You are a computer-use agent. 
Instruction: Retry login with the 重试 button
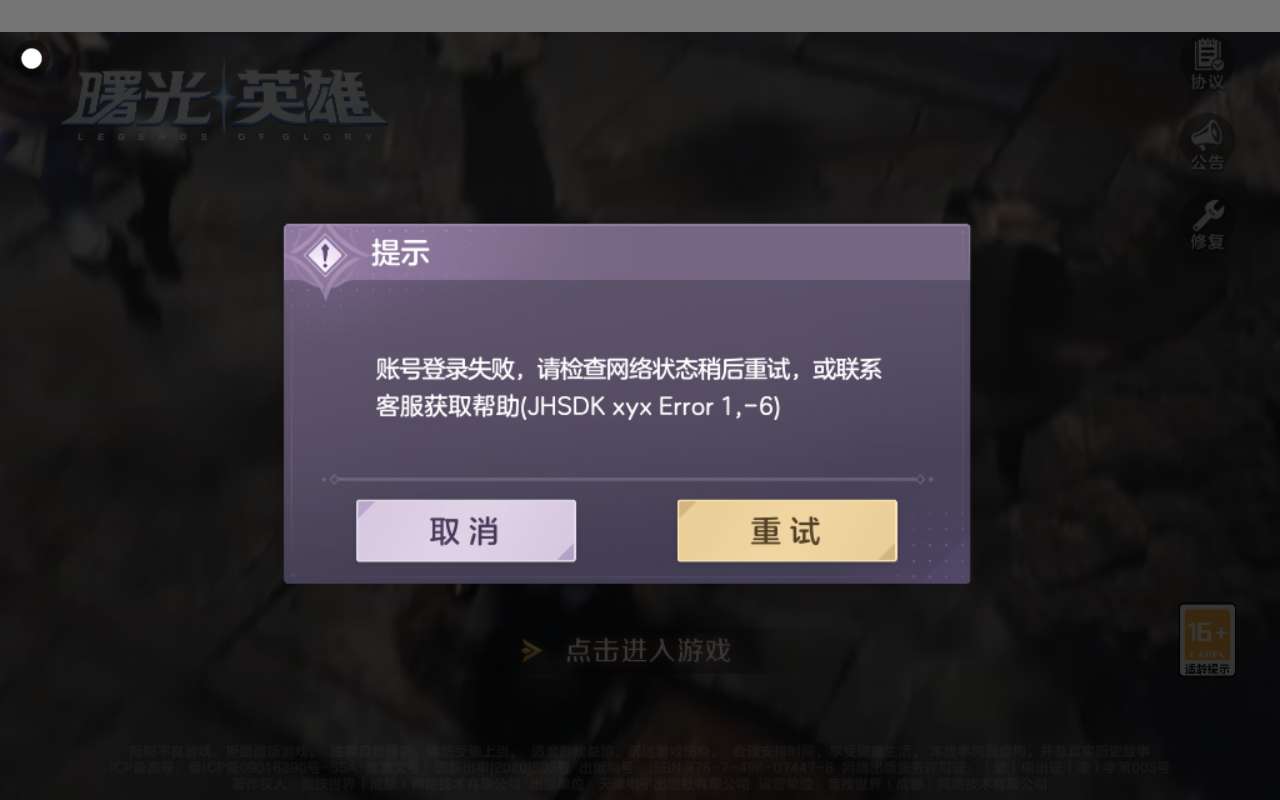pyautogui.click(x=787, y=531)
